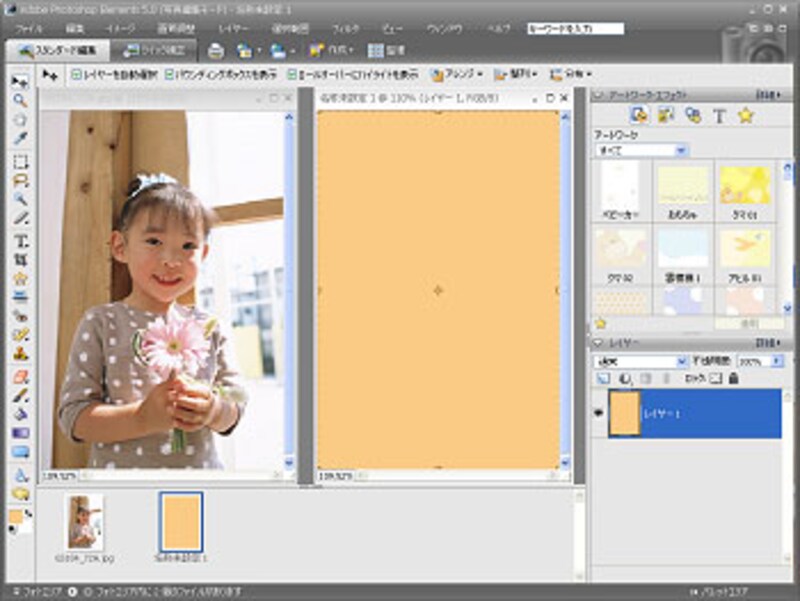Viewport: 800px width, 601px height.
Task: Select the Horizontal Type tool in toolbox
Action: [x=20, y=241]
